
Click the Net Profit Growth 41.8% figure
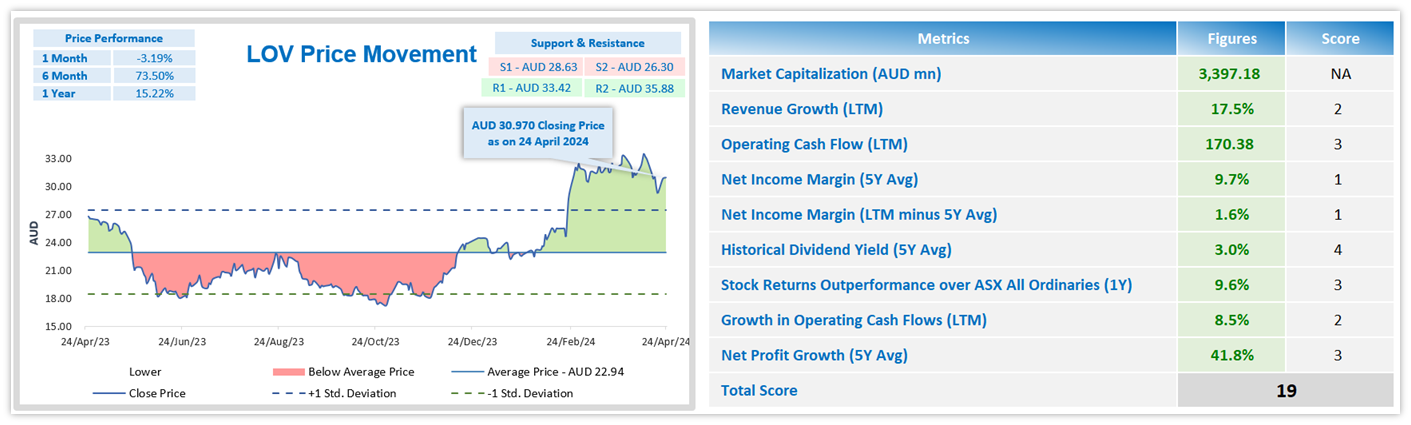click(1231, 355)
